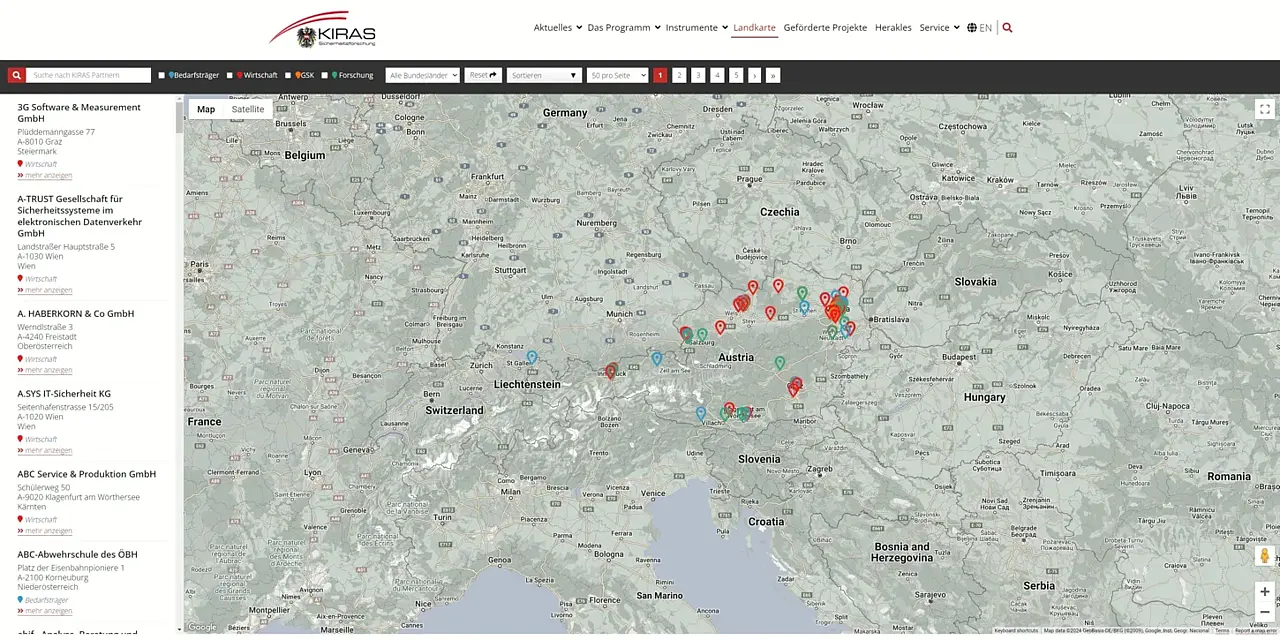The height and width of the screenshot is (640, 1280).
Task: Expand the Aktuelles menu
Action: [x=558, y=28]
